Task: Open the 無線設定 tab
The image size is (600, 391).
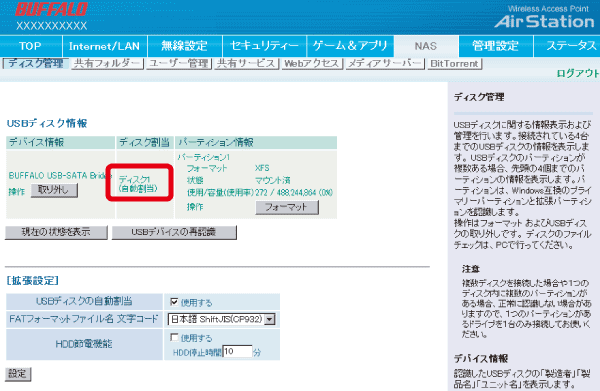Action: [184, 46]
